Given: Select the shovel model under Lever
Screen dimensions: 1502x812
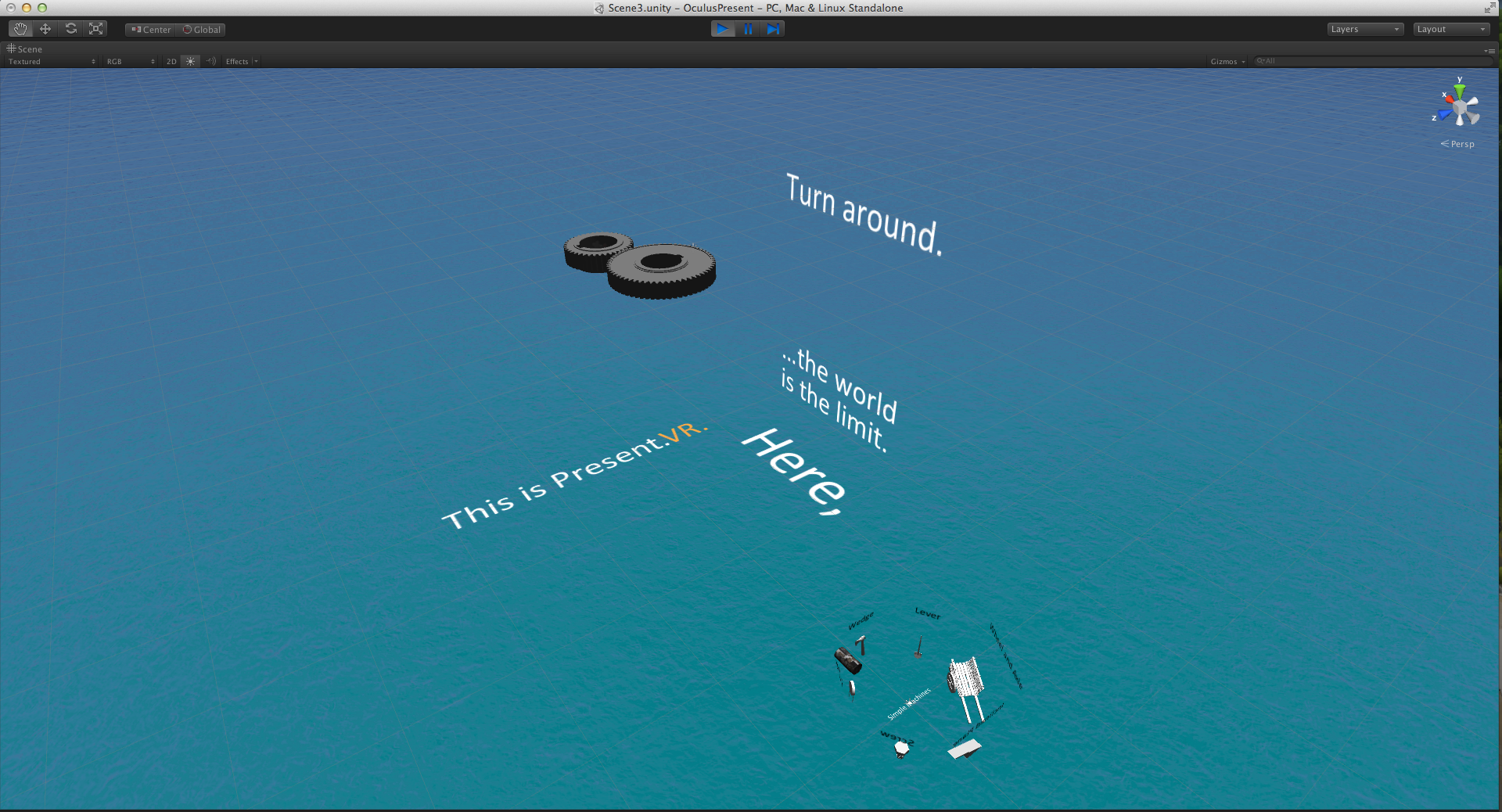Looking at the screenshot, I should click(x=918, y=648).
